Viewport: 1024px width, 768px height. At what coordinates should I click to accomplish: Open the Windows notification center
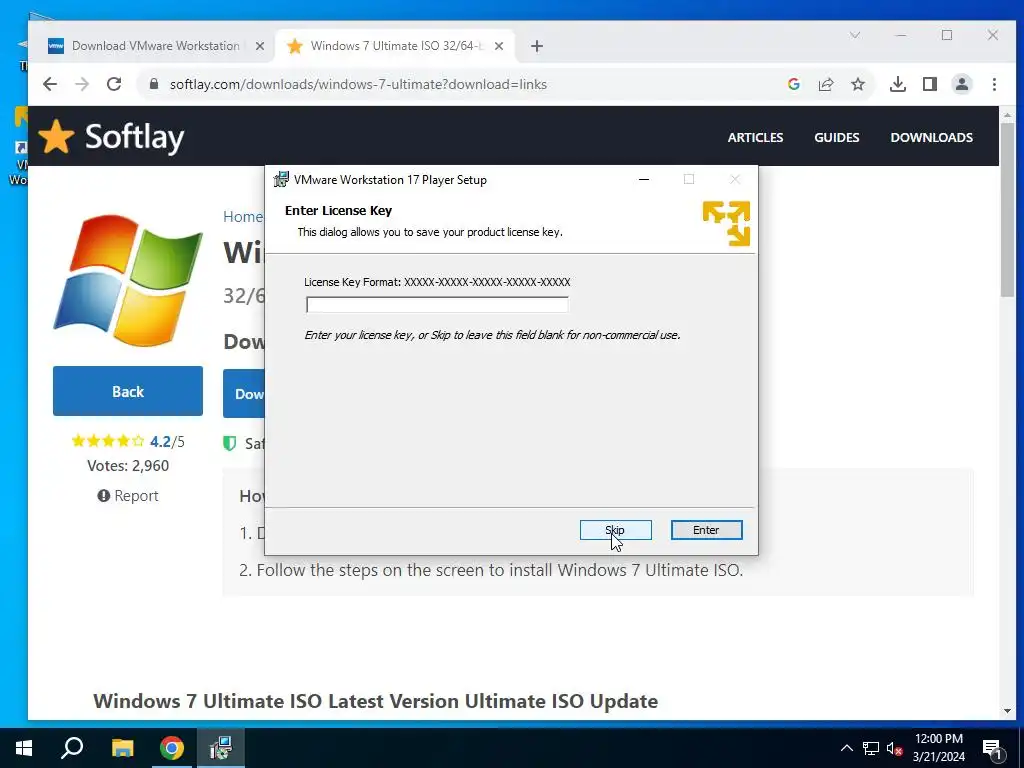click(x=991, y=748)
